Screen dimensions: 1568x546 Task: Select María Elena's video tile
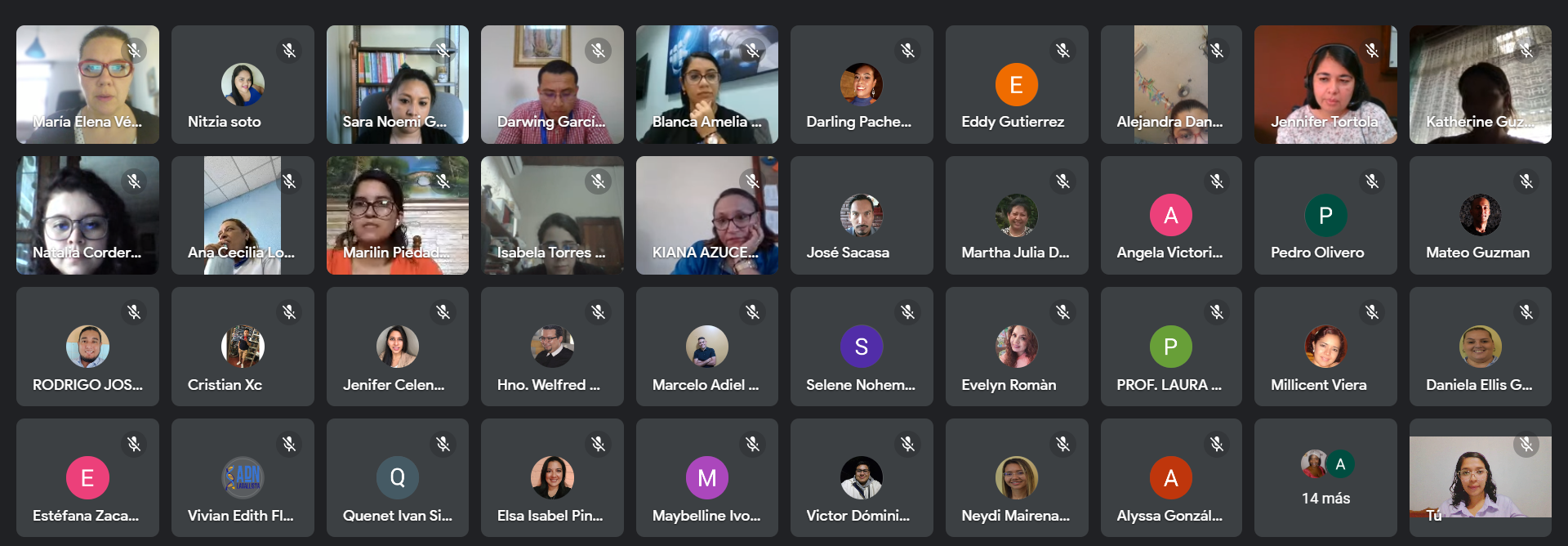(x=87, y=84)
